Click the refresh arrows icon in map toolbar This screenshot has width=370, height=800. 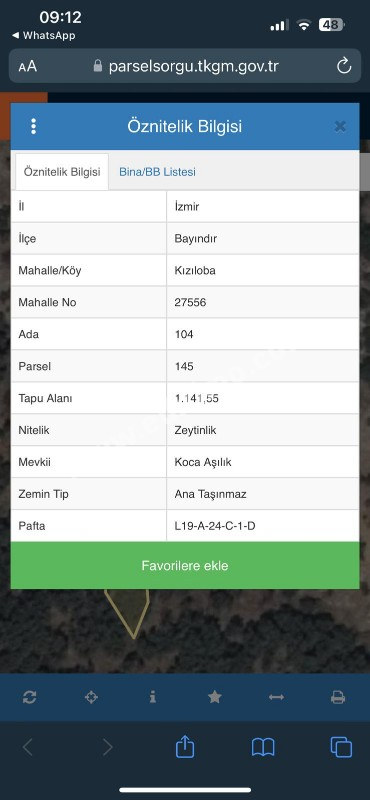(30, 697)
